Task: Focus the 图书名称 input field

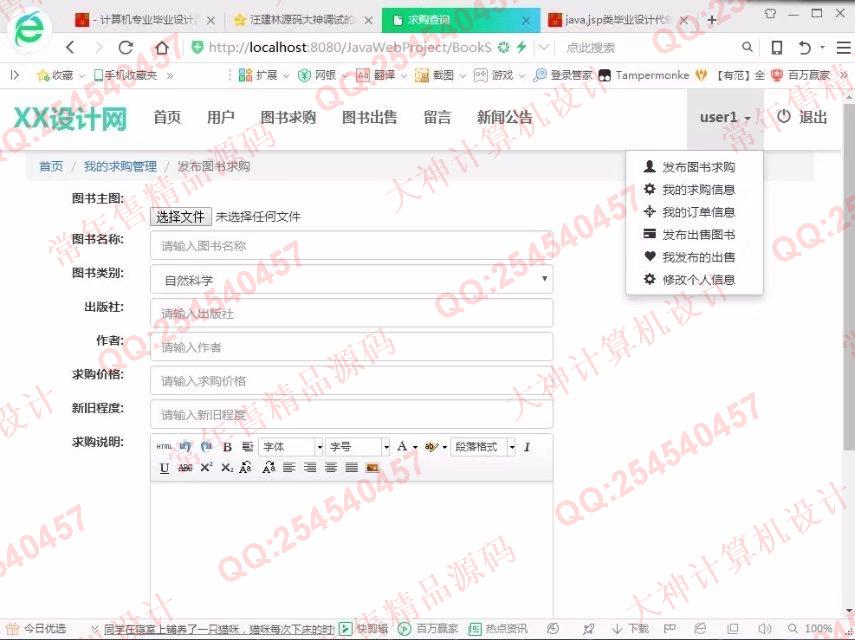Action: pos(352,246)
